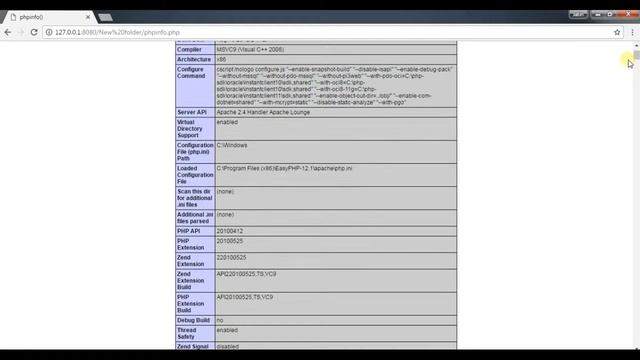Minimize the Chrome window
The height and width of the screenshot is (360, 640).
coord(598,14)
